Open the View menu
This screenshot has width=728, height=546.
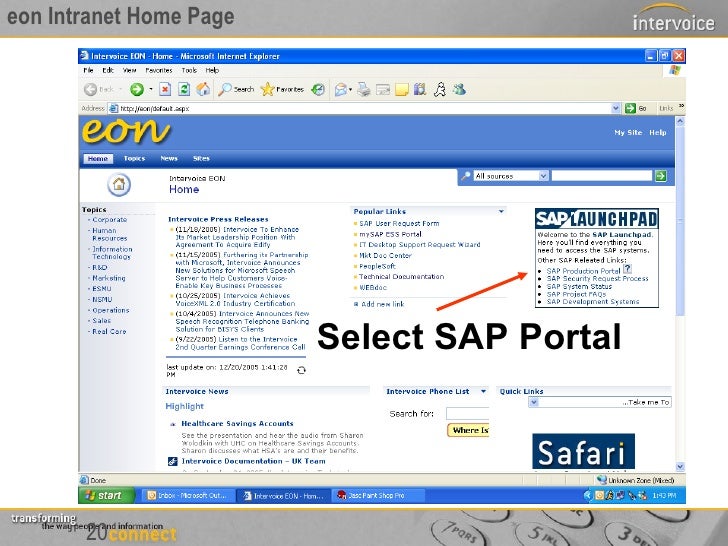click(130, 70)
